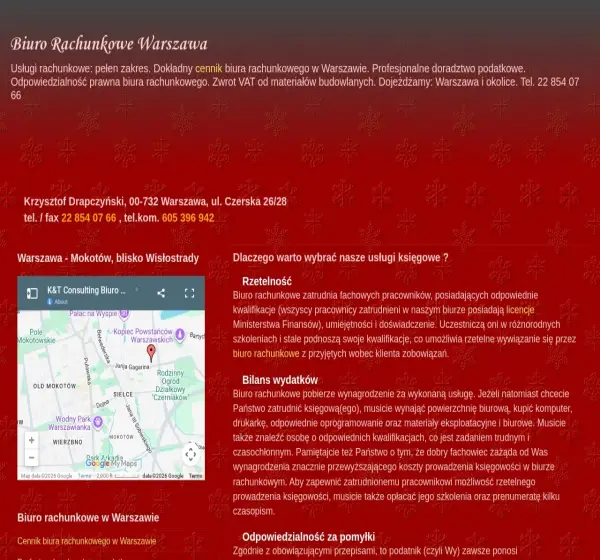Toggle the map legend sidebar icon
The height and width of the screenshot is (560, 600).
(32, 293)
